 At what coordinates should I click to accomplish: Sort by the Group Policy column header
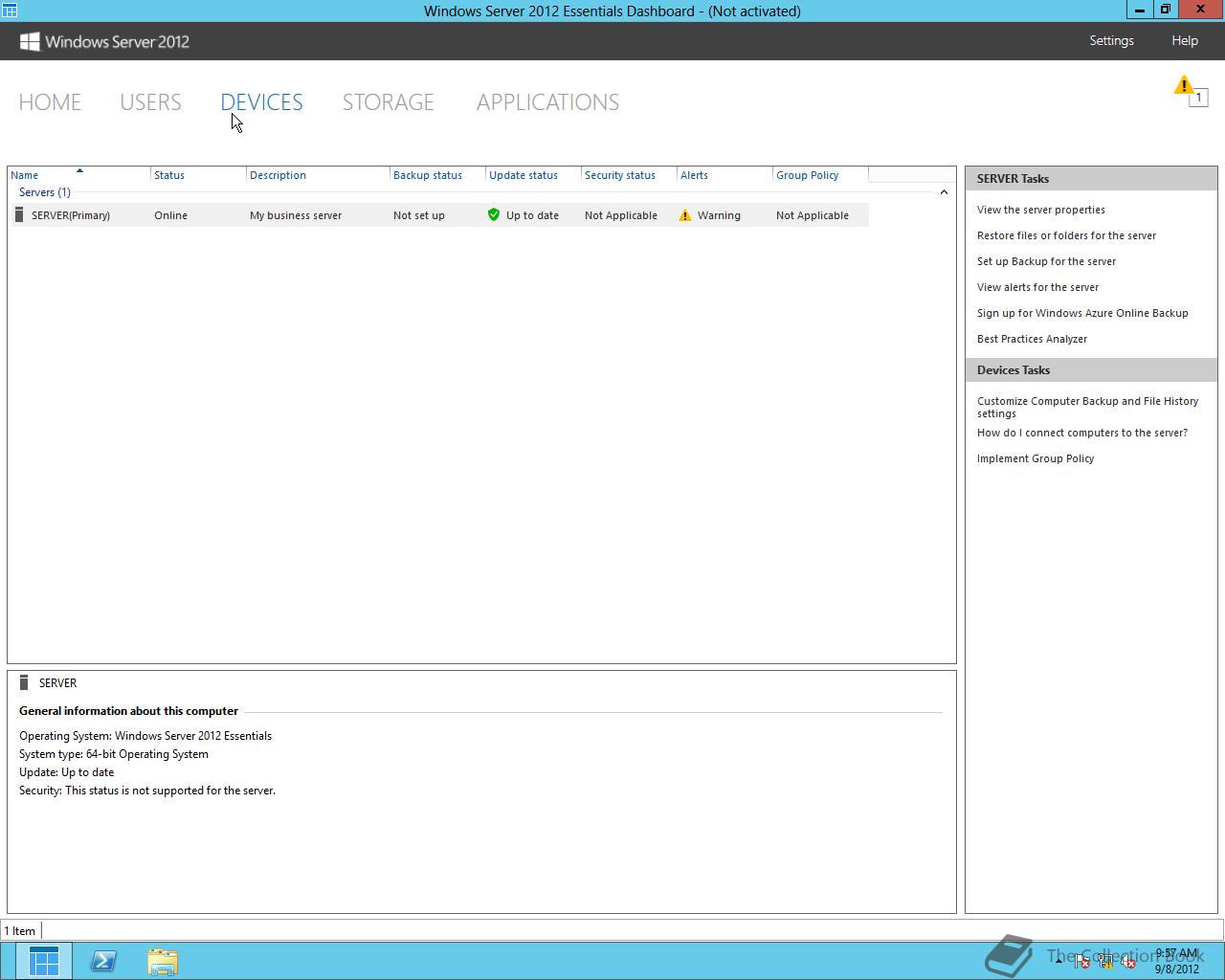point(821,175)
